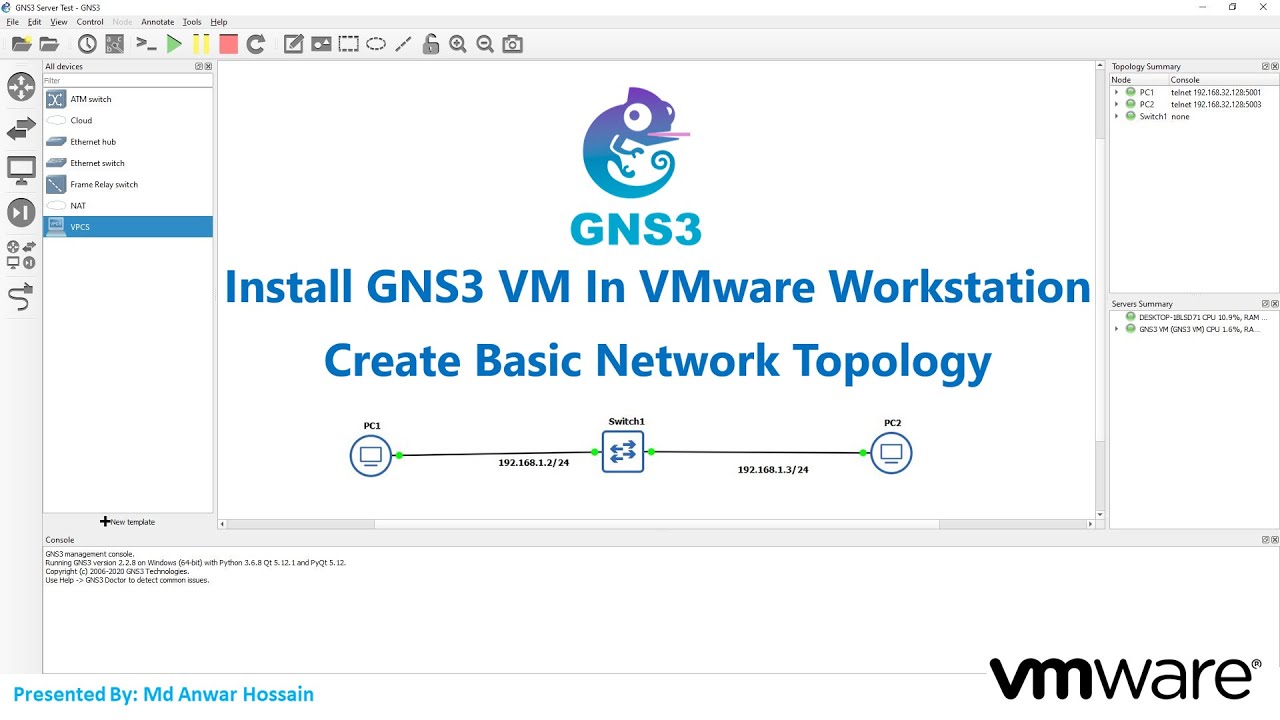The width and height of the screenshot is (1280, 720).
Task: Start all nodes with the green play button
Action: point(174,44)
